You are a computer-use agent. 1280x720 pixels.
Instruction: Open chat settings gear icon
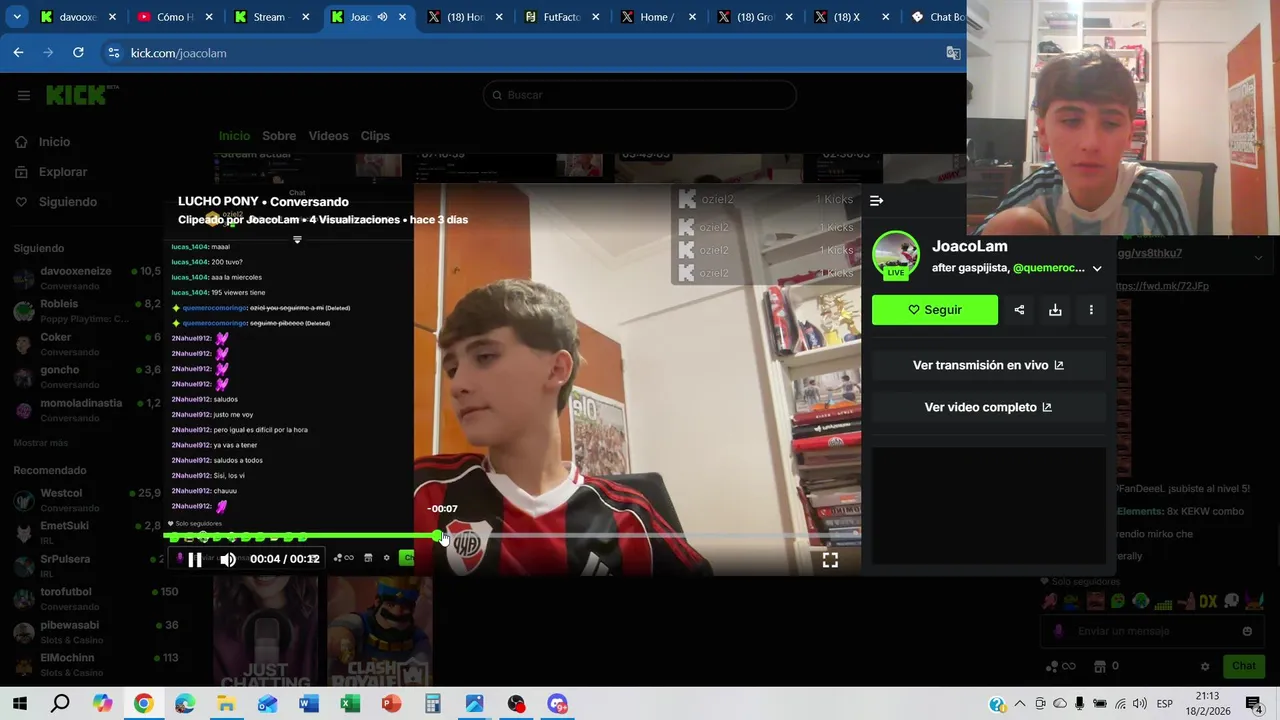(1205, 666)
